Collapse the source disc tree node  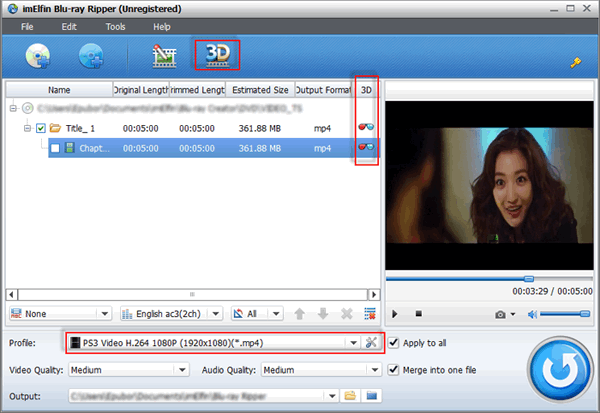click(x=13, y=108)
